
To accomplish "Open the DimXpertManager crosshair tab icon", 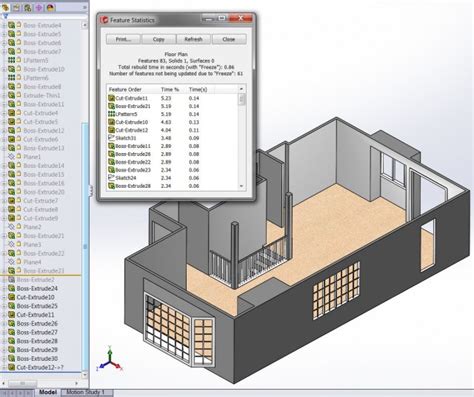I will point(39,7).
